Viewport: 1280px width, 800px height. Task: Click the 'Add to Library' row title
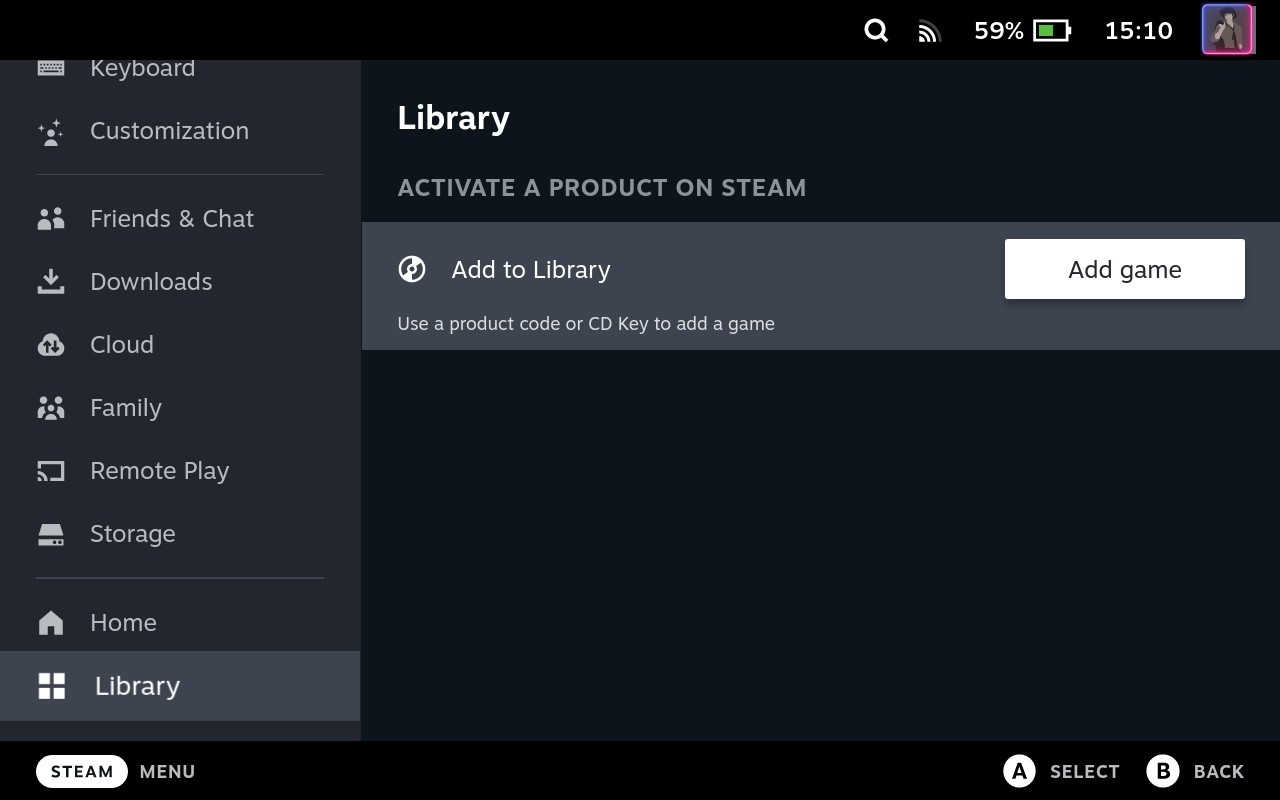point(531,269)
